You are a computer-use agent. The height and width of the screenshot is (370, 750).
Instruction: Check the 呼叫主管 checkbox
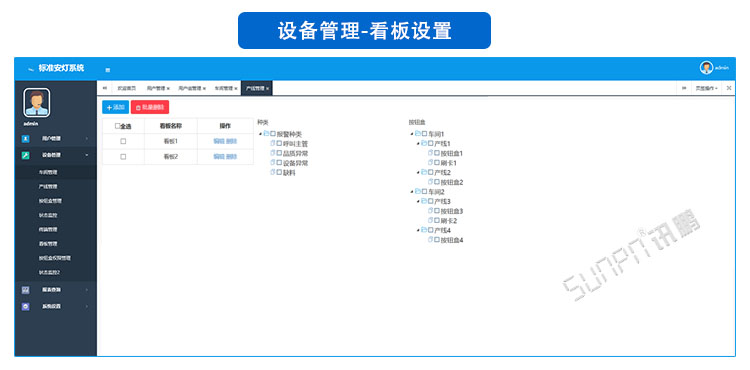coord(279,144)
